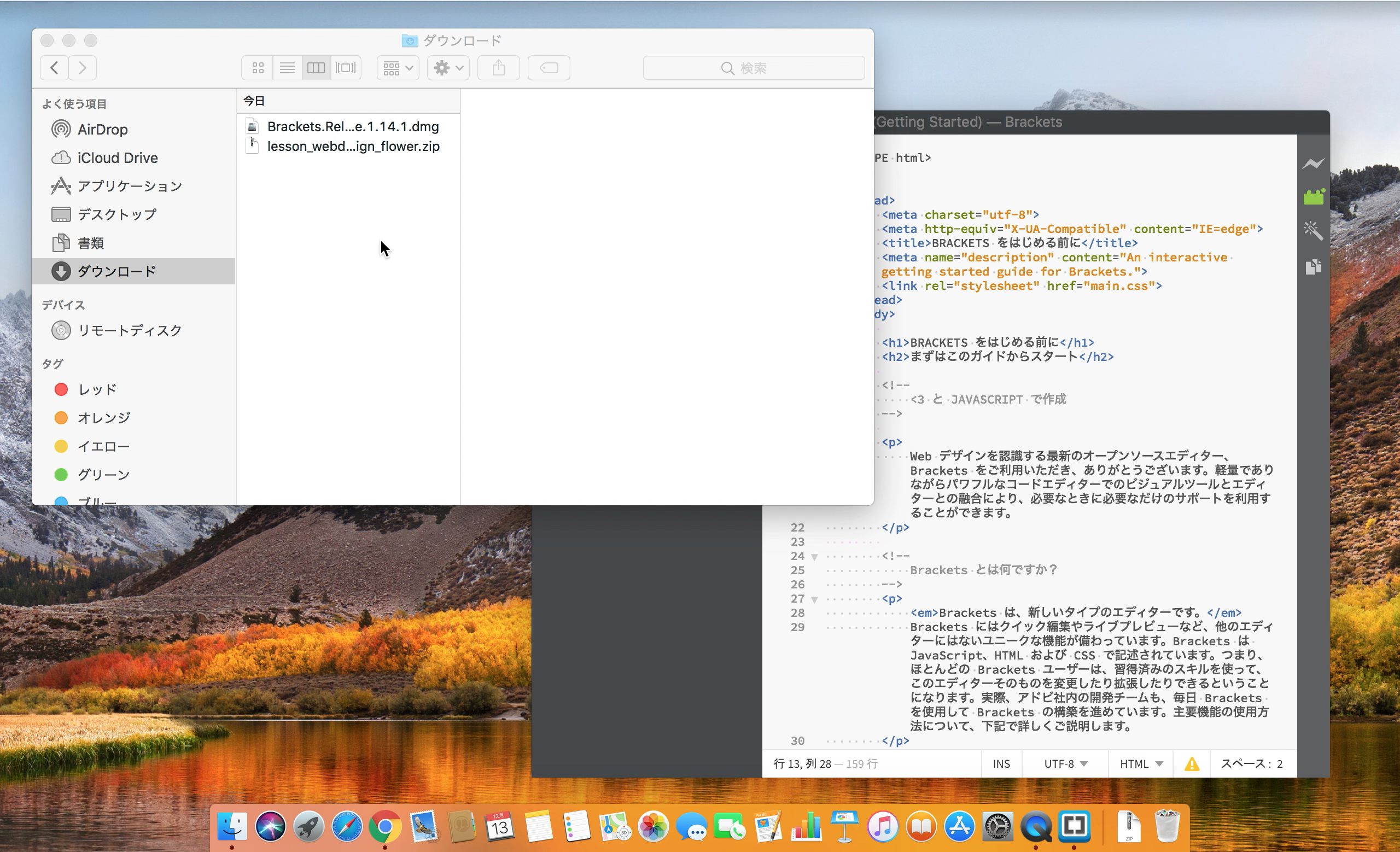The height and width of the screenshot is (852, 1400).
Task: Go back in Finder history
Action: 55,68
